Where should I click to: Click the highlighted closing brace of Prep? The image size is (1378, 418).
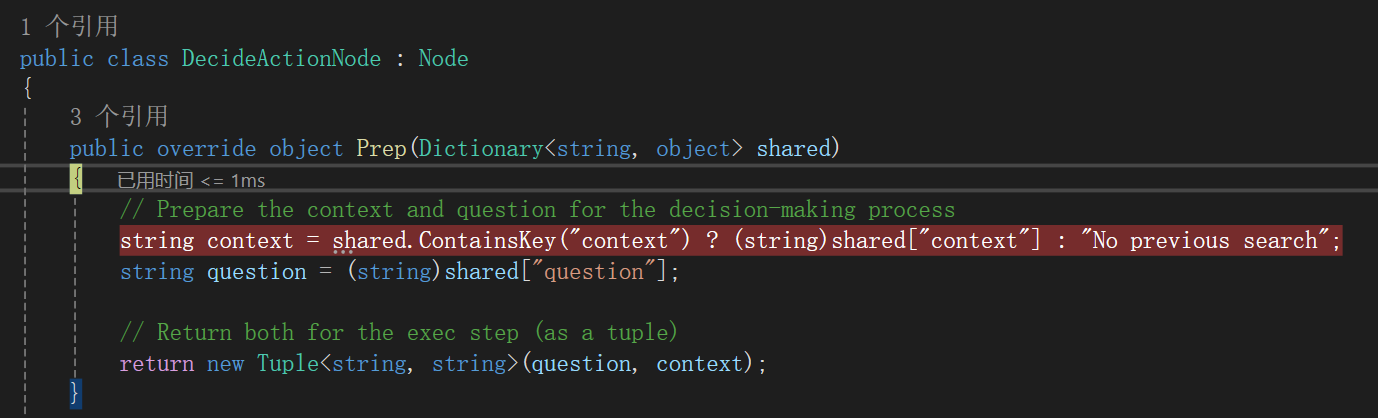75,393
